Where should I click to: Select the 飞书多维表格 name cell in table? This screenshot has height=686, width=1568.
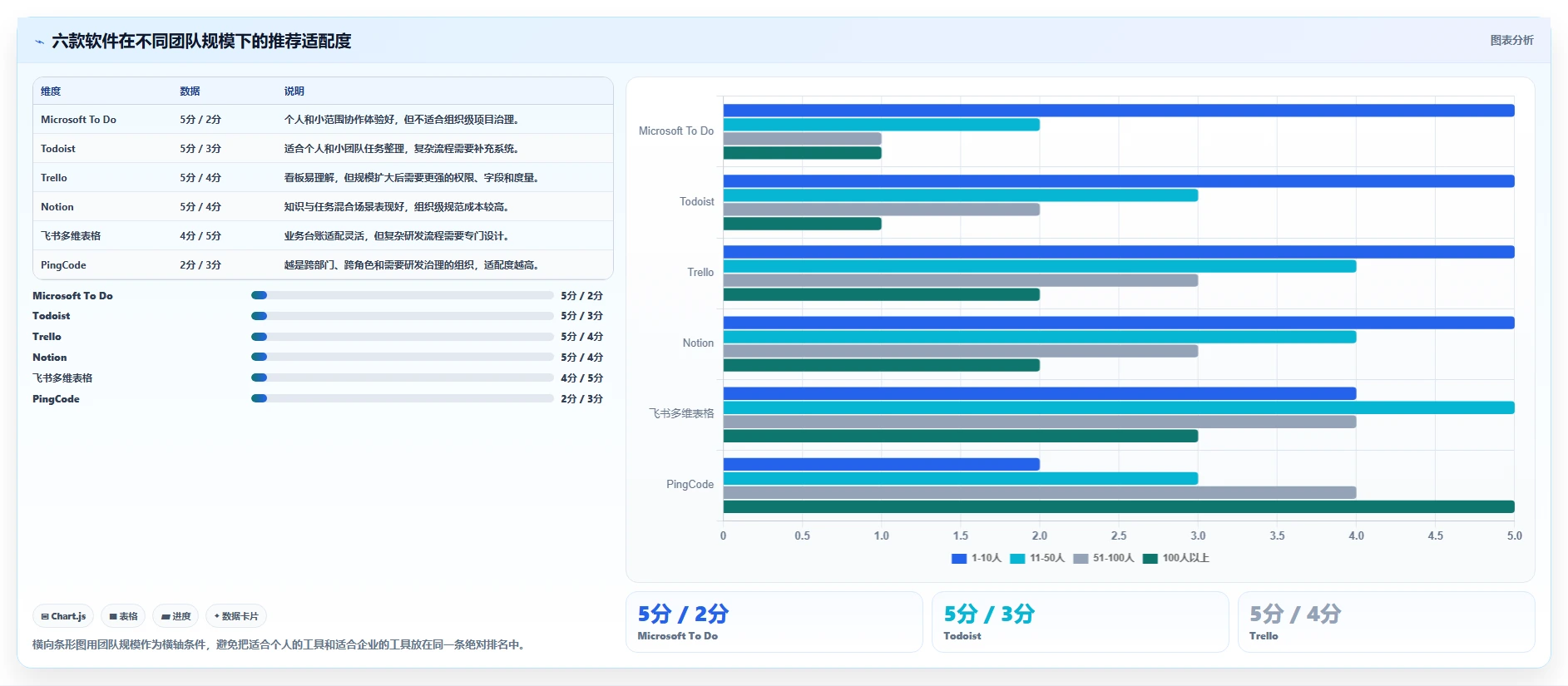(x=71, y=236)
